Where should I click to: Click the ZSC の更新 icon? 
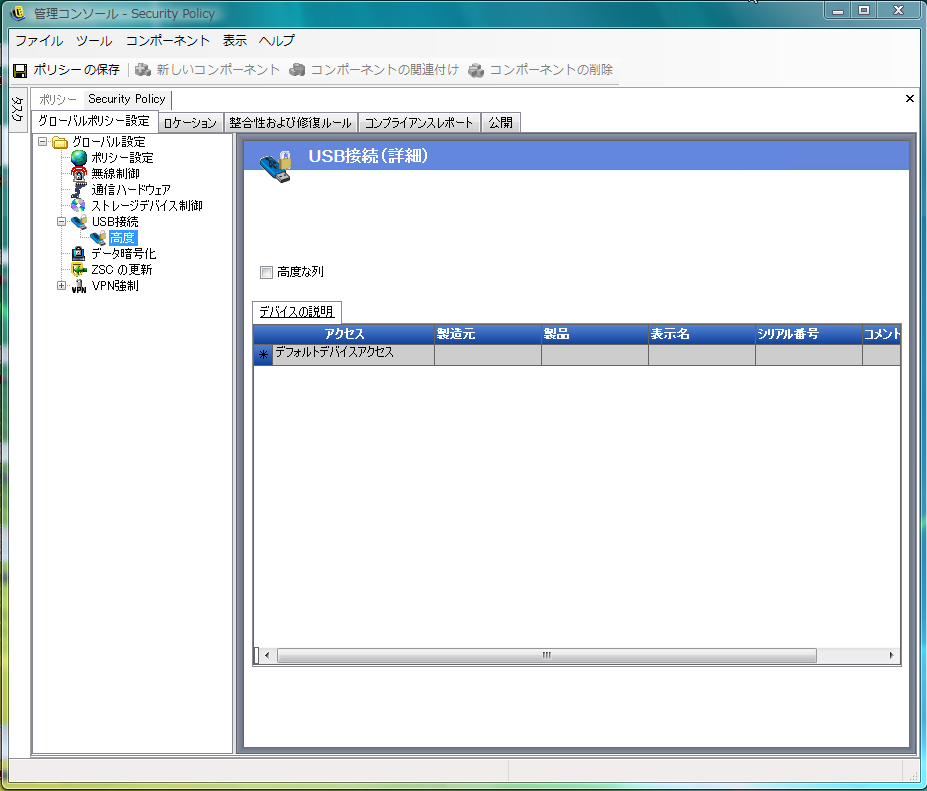79,270
